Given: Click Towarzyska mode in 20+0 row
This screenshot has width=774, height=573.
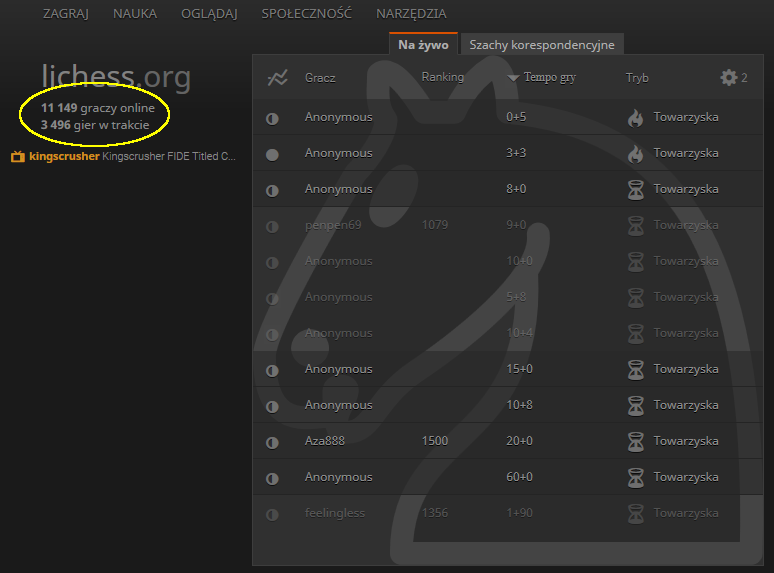Looking at the screenshot, I should (x=686, y=441).
